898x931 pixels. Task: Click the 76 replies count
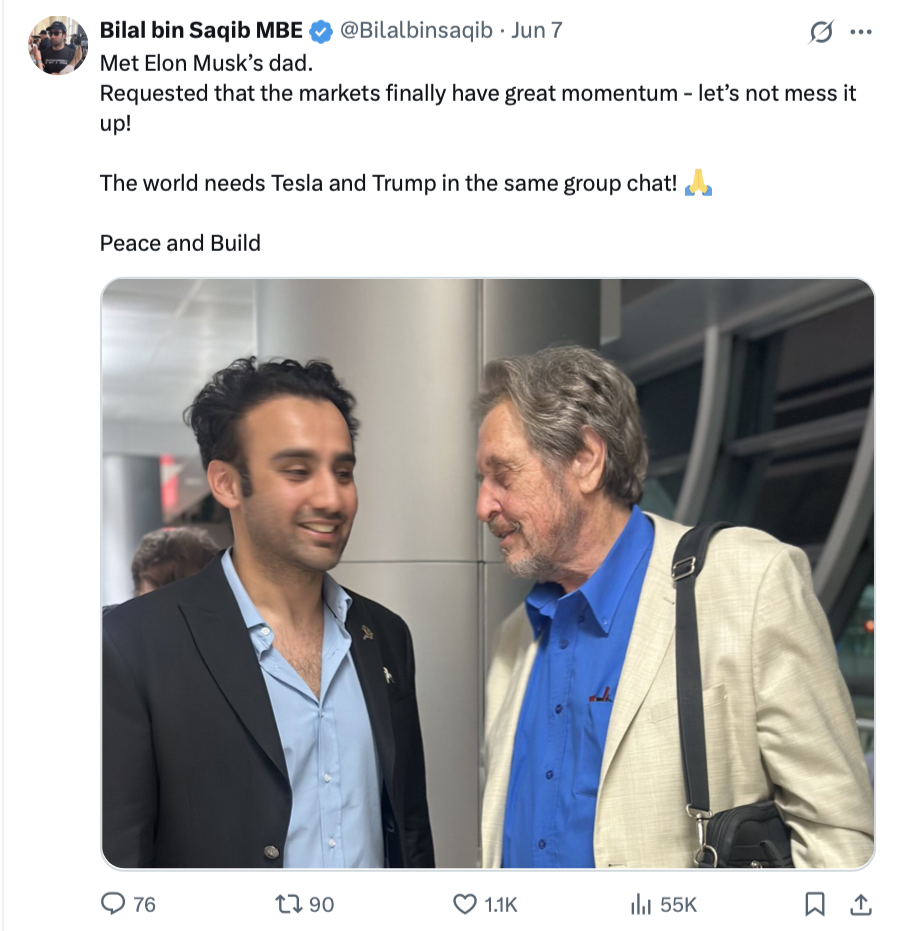(144, 904)
